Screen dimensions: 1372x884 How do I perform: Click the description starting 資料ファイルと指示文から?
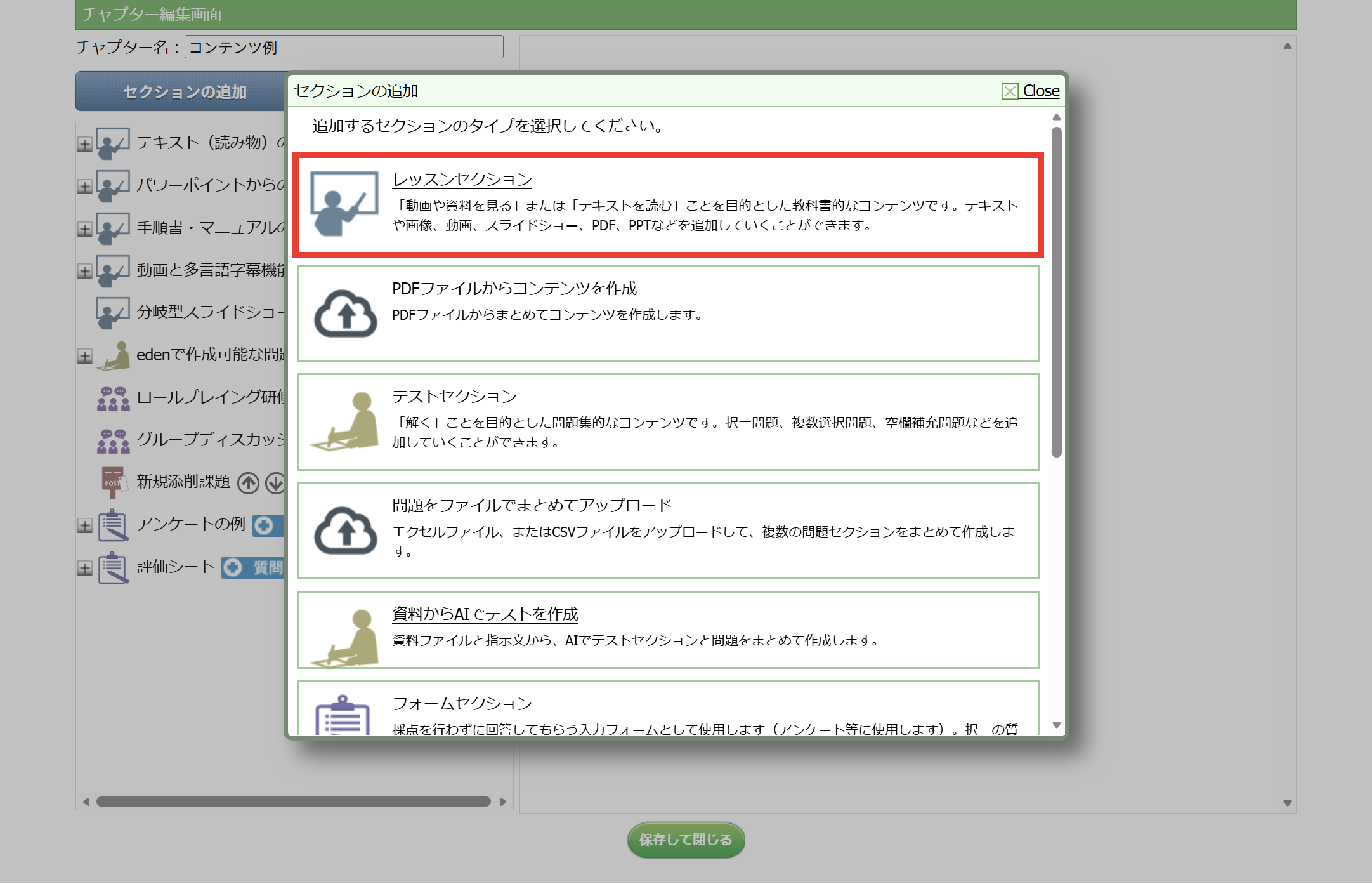click(x=636, y=640)
